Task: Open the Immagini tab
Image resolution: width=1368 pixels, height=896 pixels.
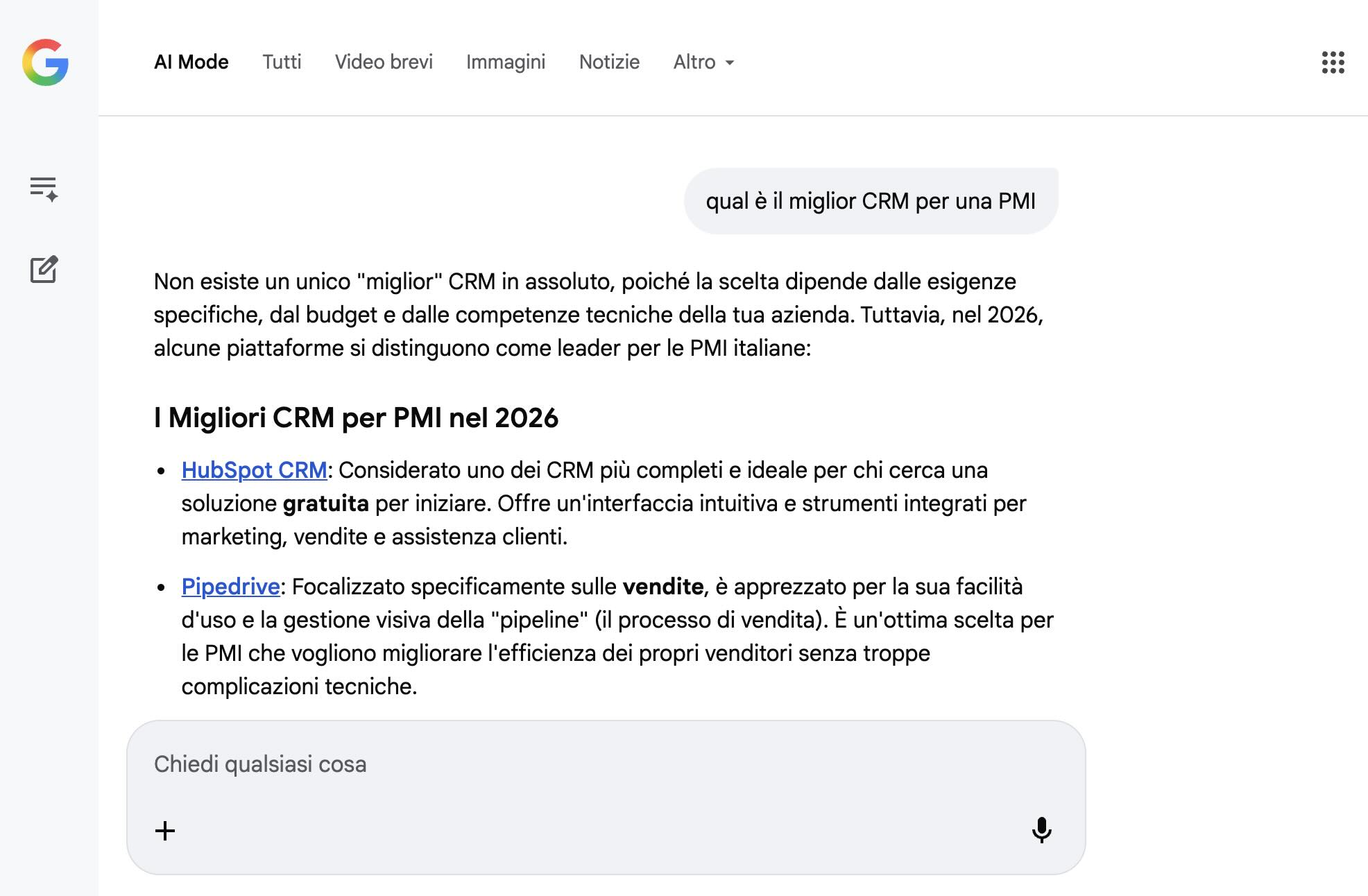Action: pyautogui.click(x=506, y=62)
